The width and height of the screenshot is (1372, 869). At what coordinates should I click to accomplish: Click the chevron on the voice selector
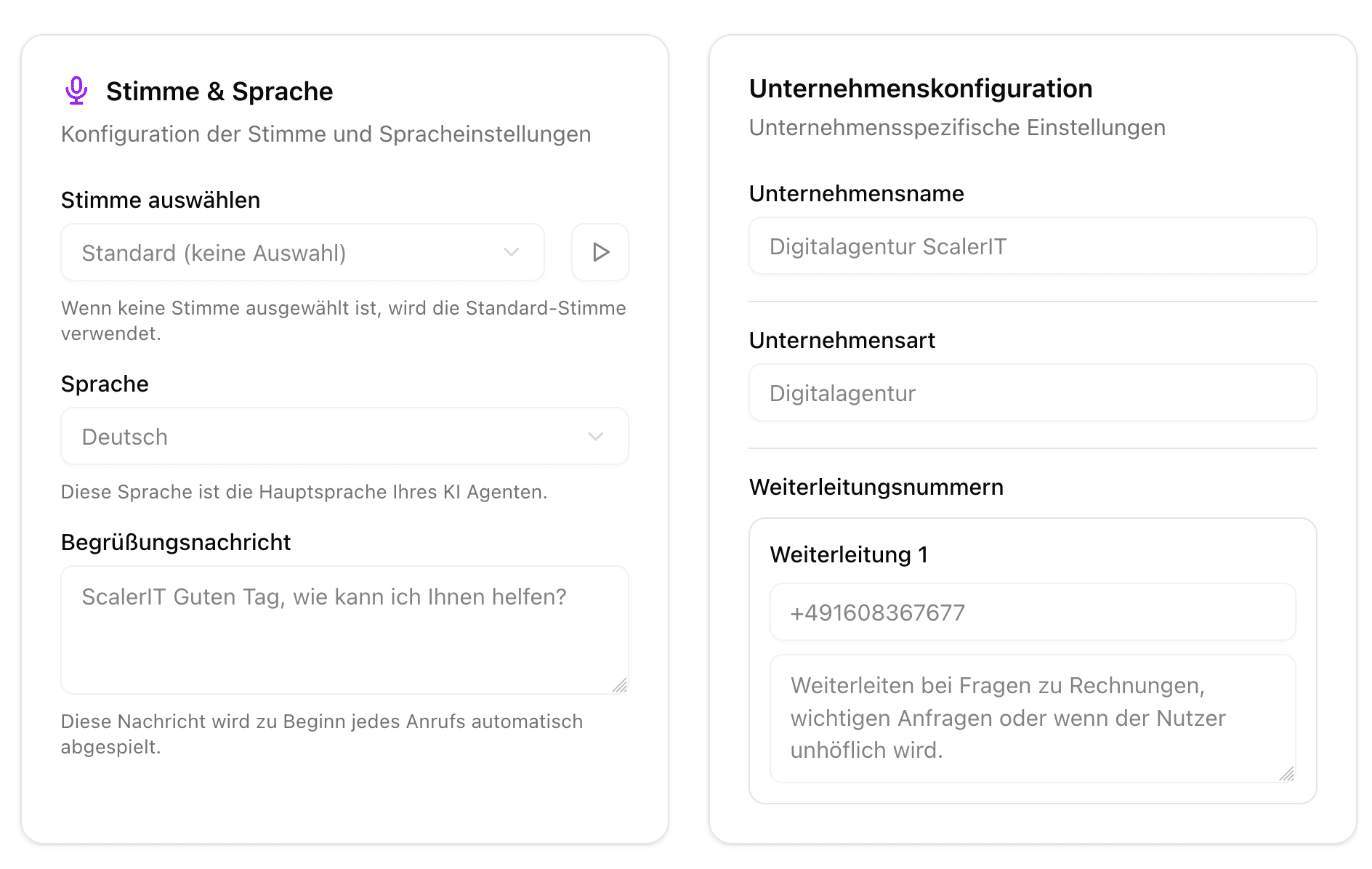(x=513, y=253)
